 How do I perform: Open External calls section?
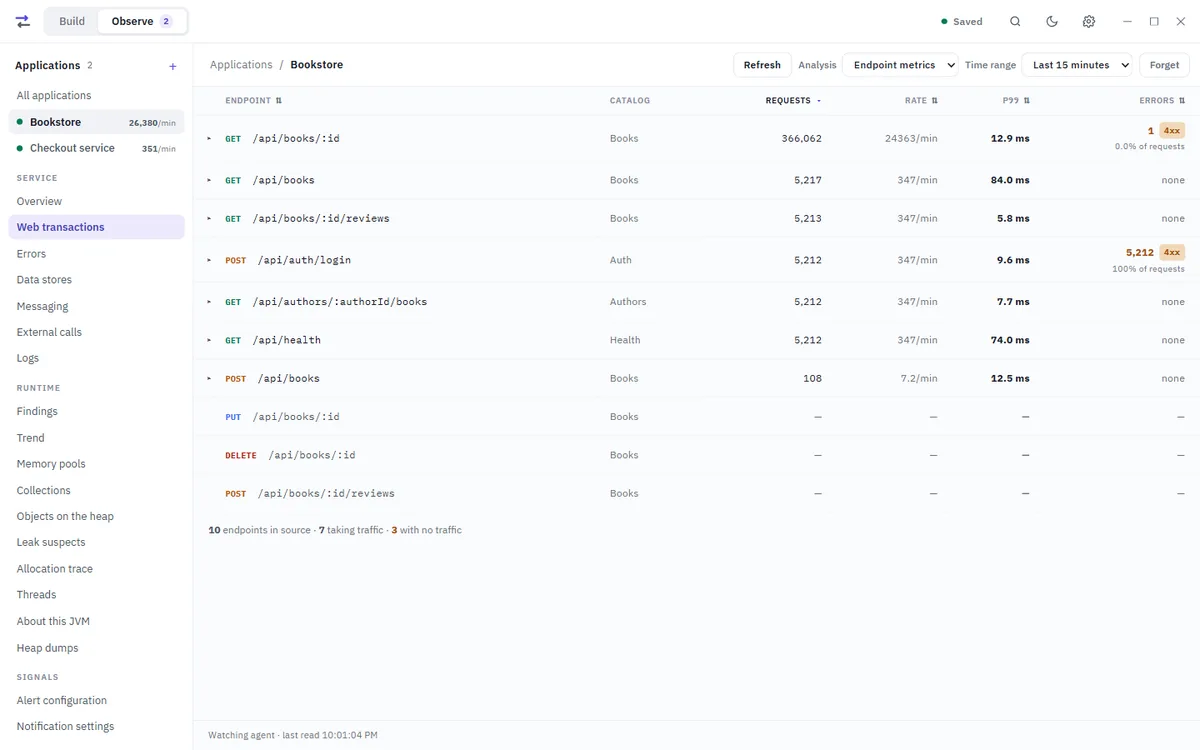96,332
